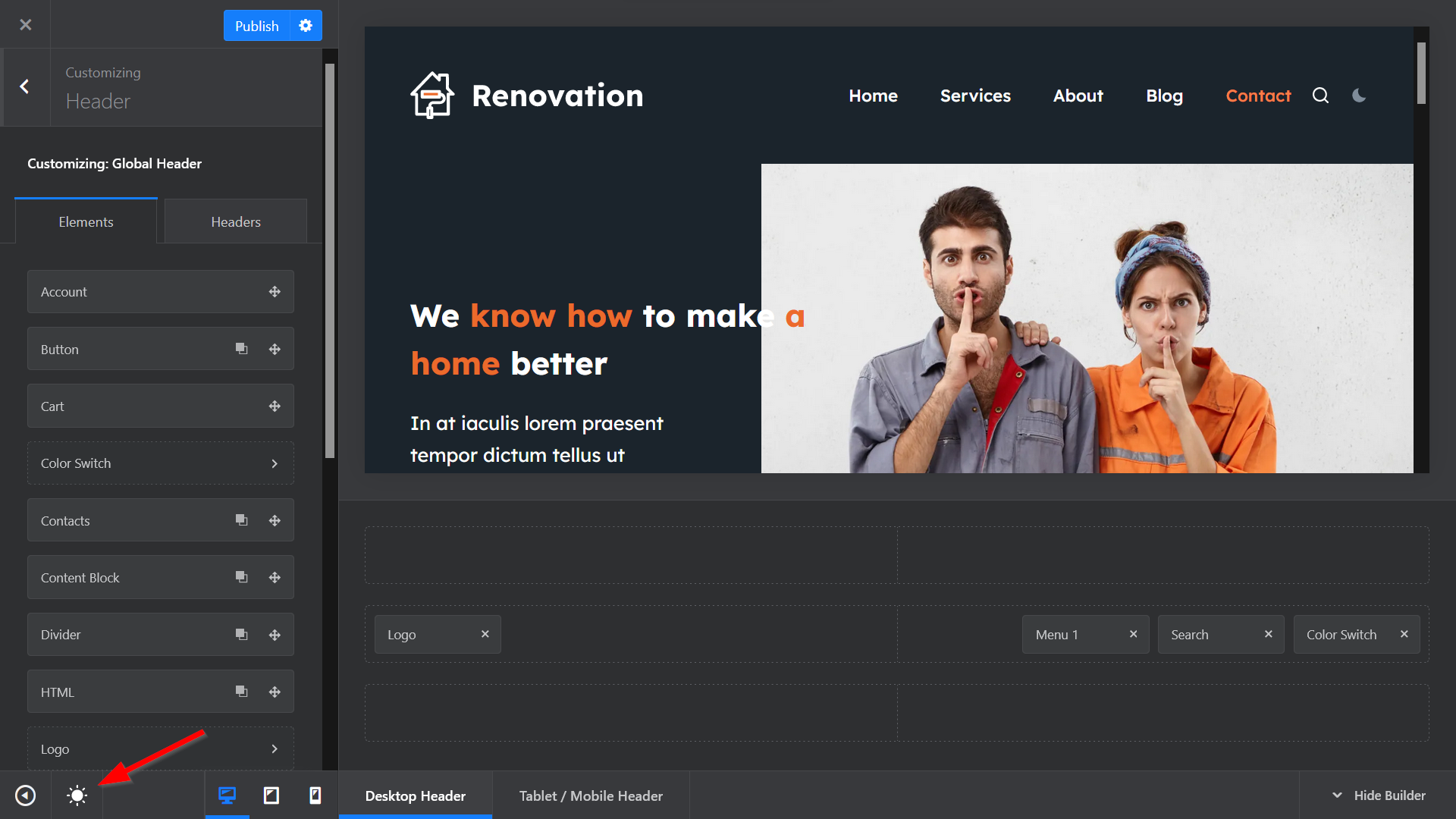Toggle dark mode moon icon in preview
The height and width of the screenshot is (819, 1456).
pos(1359,96)
